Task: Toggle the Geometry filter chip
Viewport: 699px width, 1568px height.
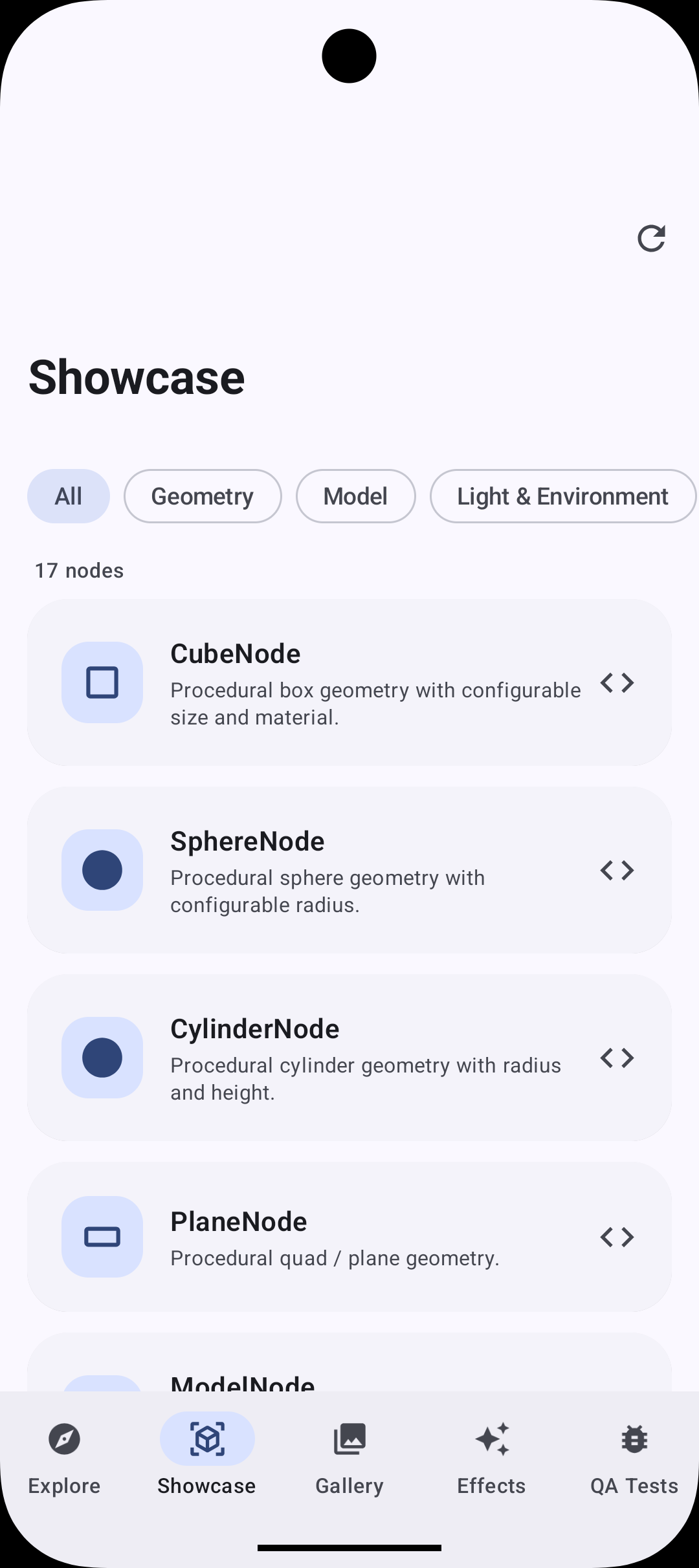Action: [203, 496]
